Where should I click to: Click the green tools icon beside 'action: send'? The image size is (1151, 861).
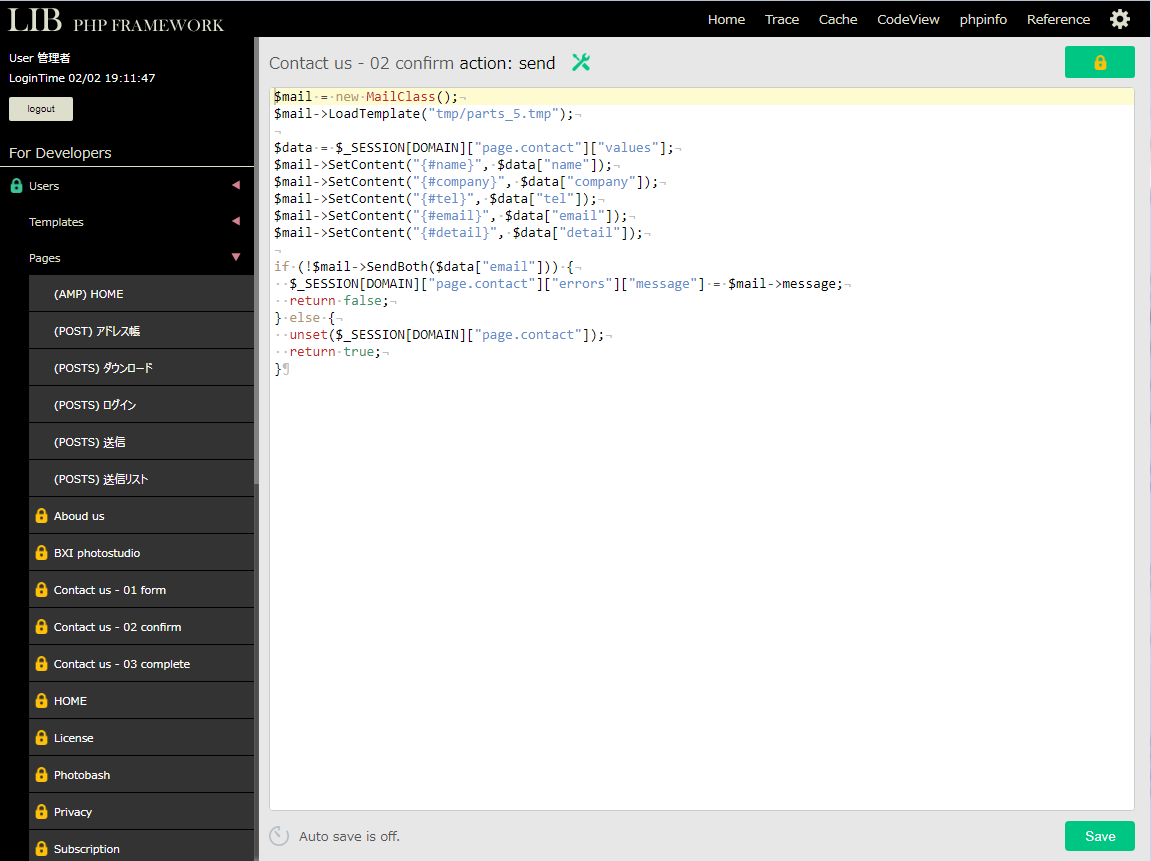click(581, 62)
